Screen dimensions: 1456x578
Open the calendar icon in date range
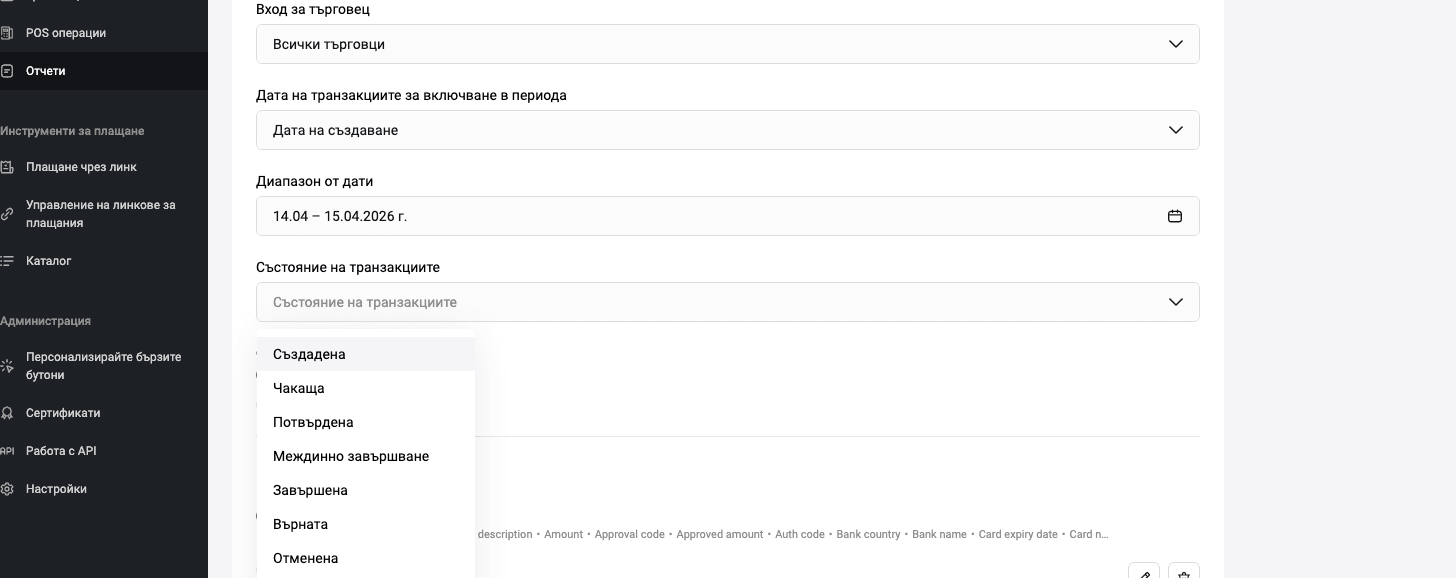coord(1175,216)
